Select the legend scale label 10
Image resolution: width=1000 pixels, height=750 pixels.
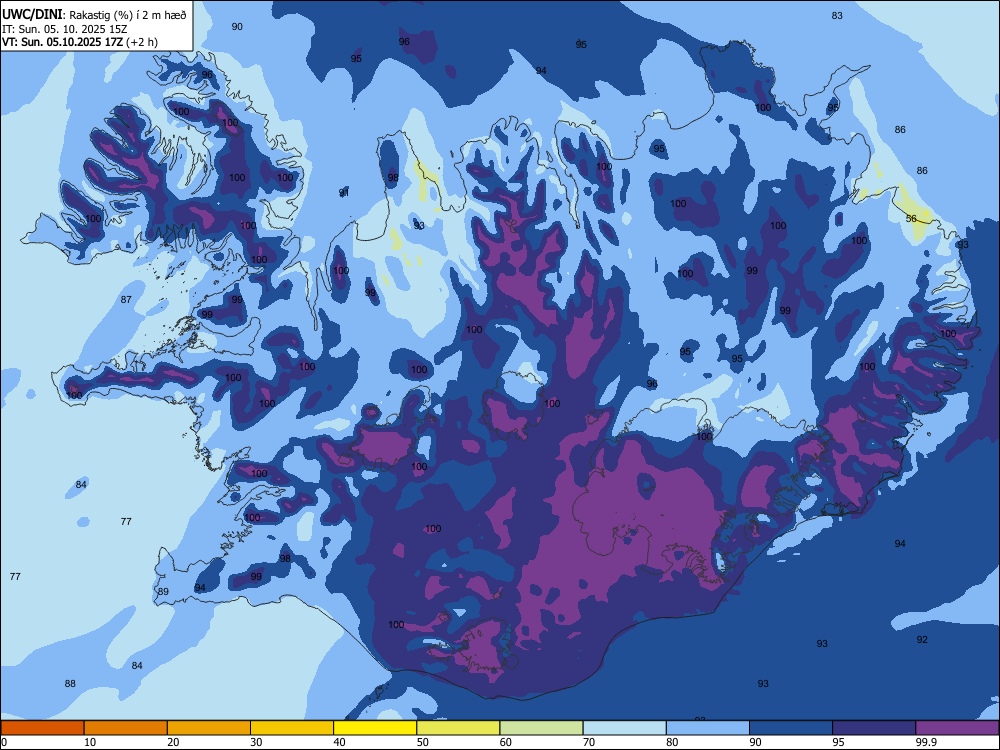click(90, 742)
